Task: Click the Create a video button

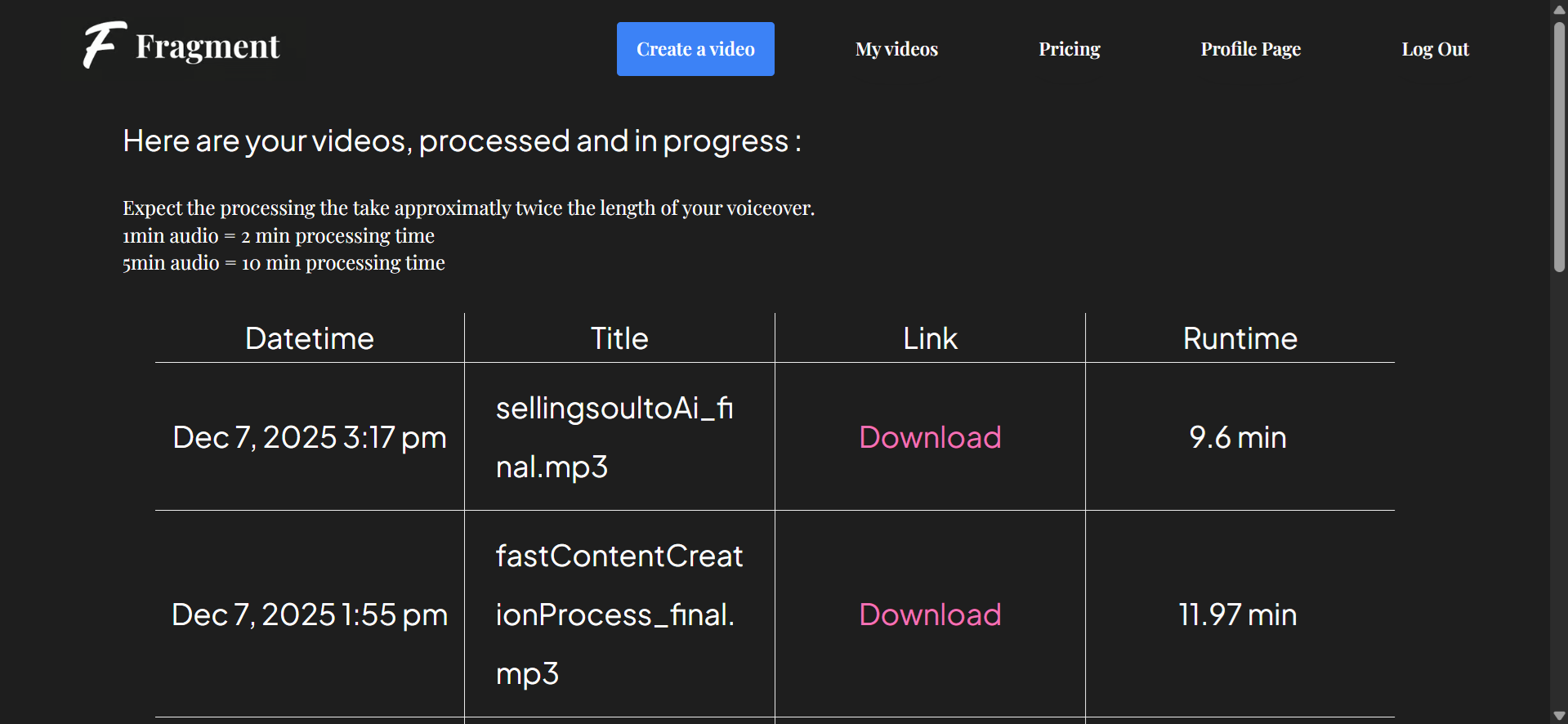Action: [x=695, y=49]
